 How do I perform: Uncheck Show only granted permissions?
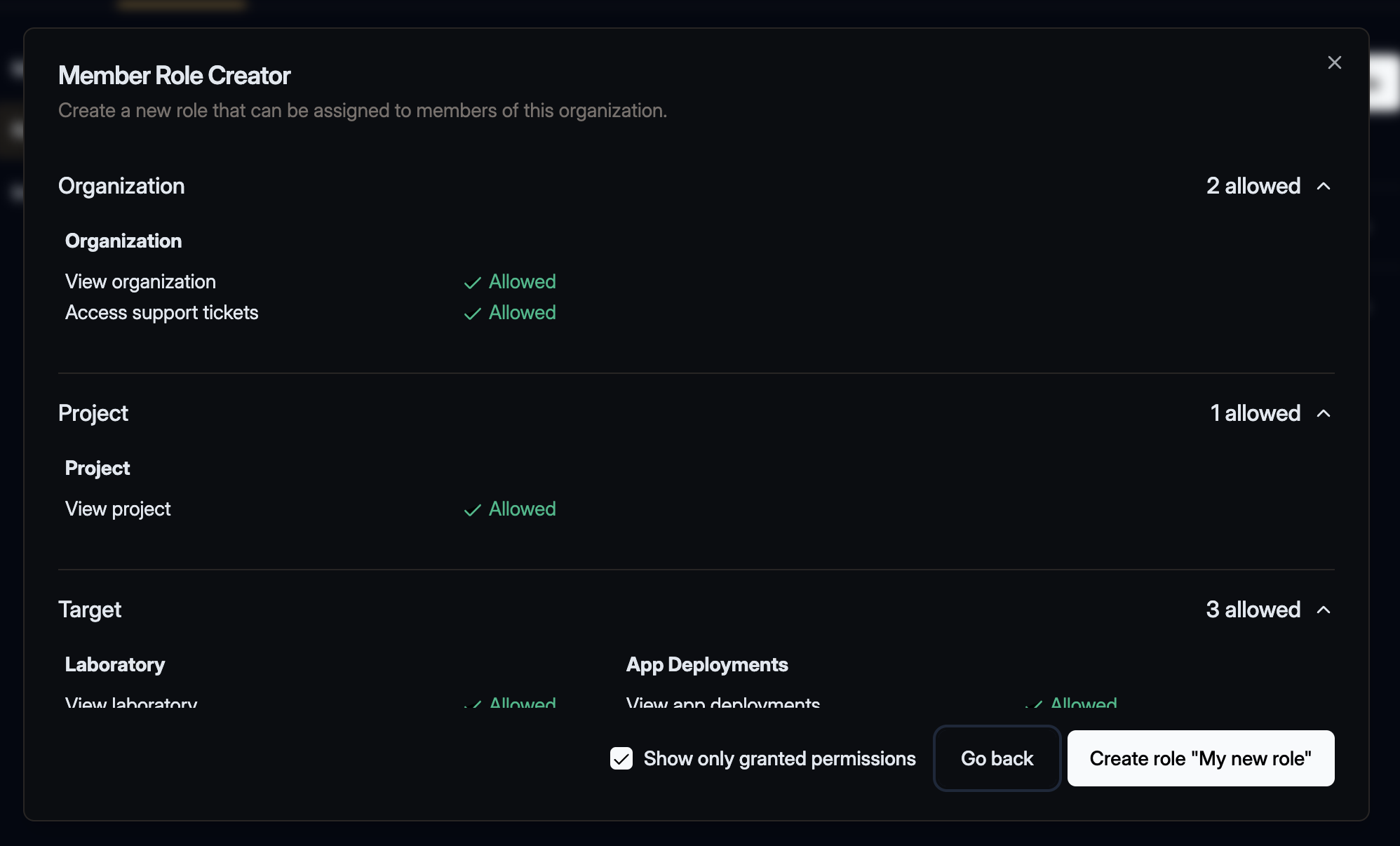click(621, 758)
